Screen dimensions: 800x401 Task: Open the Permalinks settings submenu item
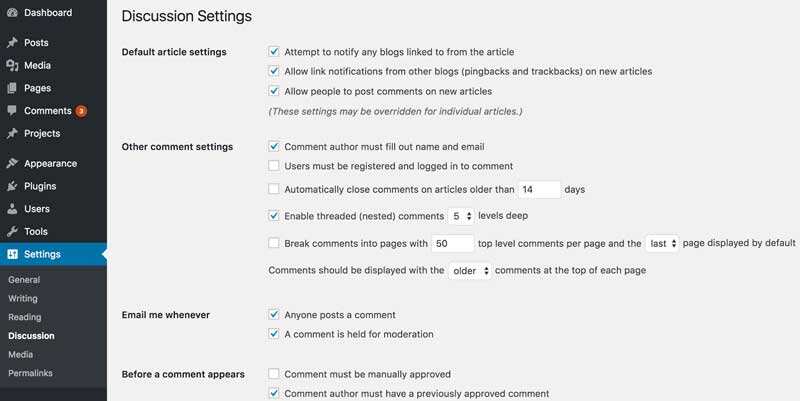(30, 373)
